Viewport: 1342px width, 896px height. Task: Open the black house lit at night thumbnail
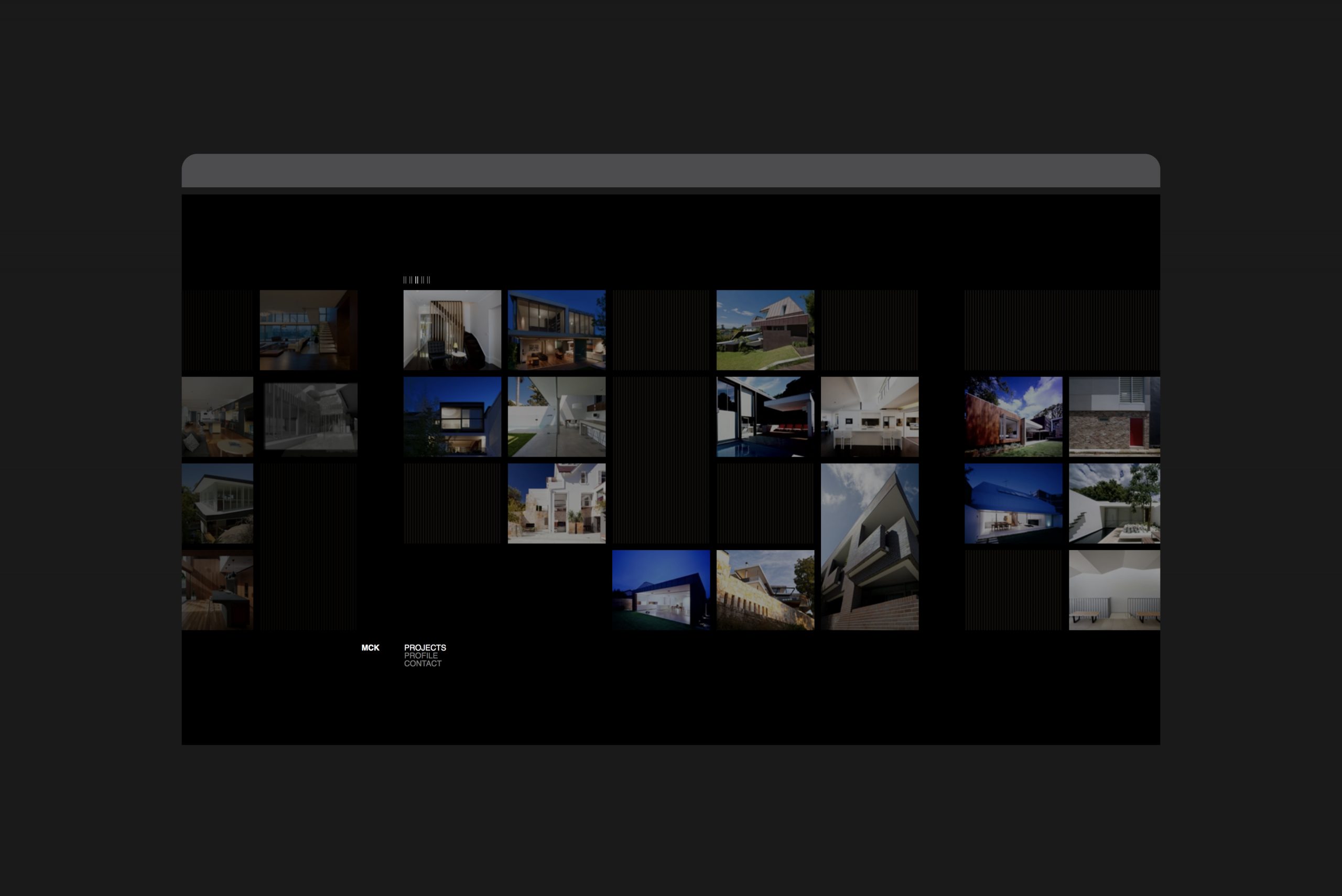661,590
